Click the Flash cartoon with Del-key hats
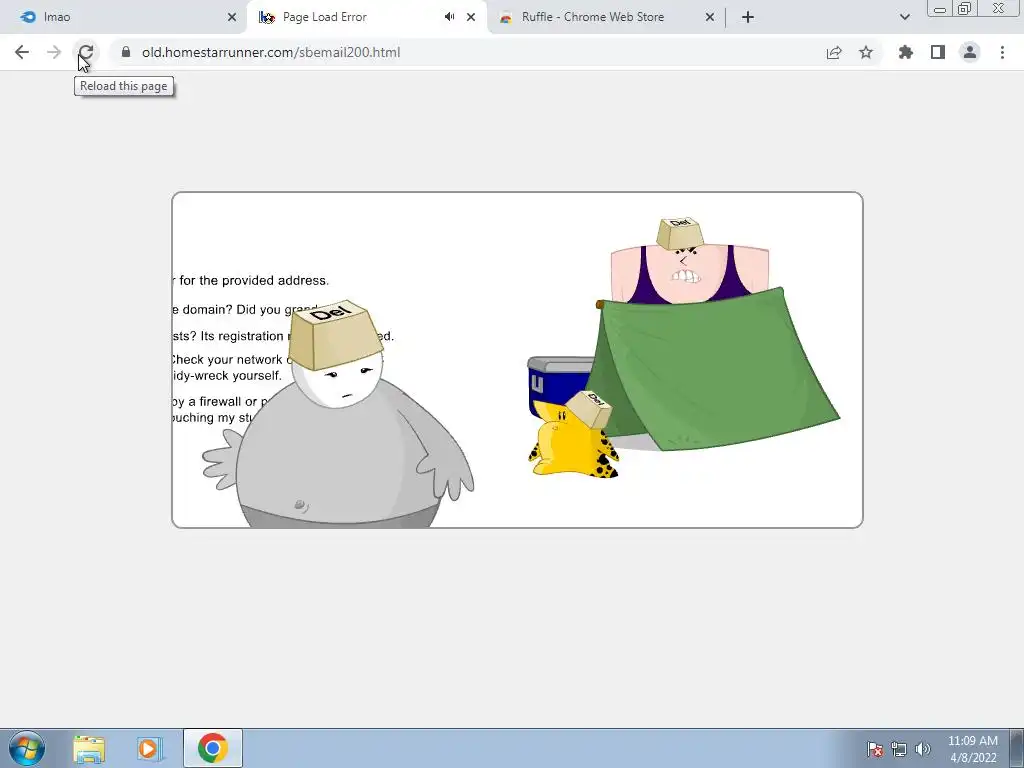Image resolution: width=1024 pixels, height=768 pixels. click(517, 360)
